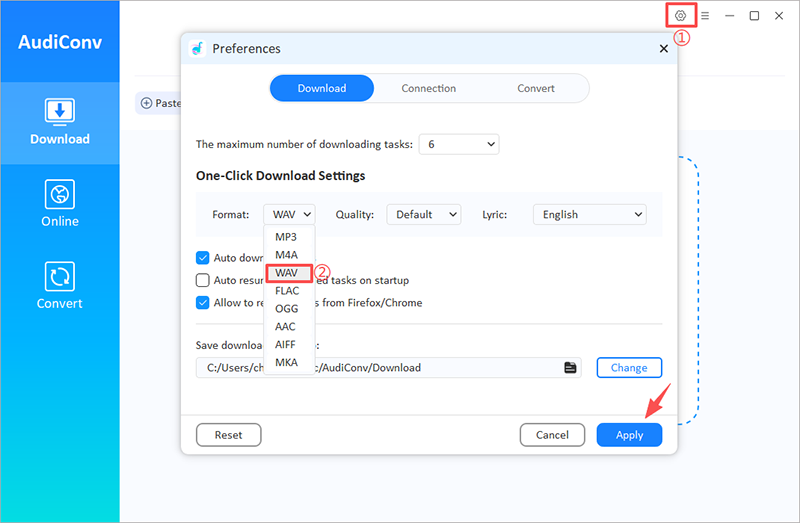Screen dimensions: 800x523
Task: Open settings gear icon in title bar
Action: point(680,16)
